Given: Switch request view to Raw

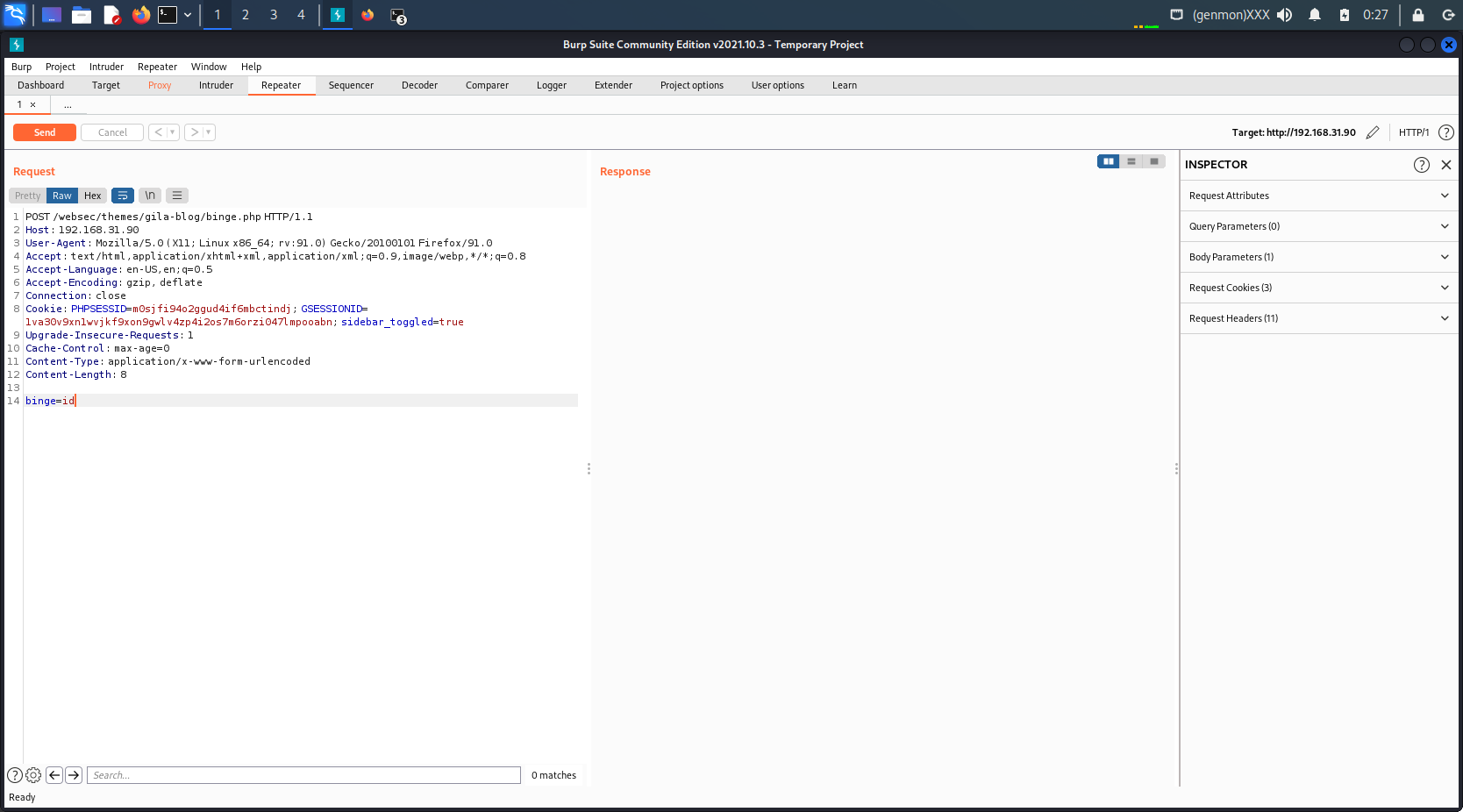Looking at the screenshot, I should pyautogui.click(x=62, y=196).
